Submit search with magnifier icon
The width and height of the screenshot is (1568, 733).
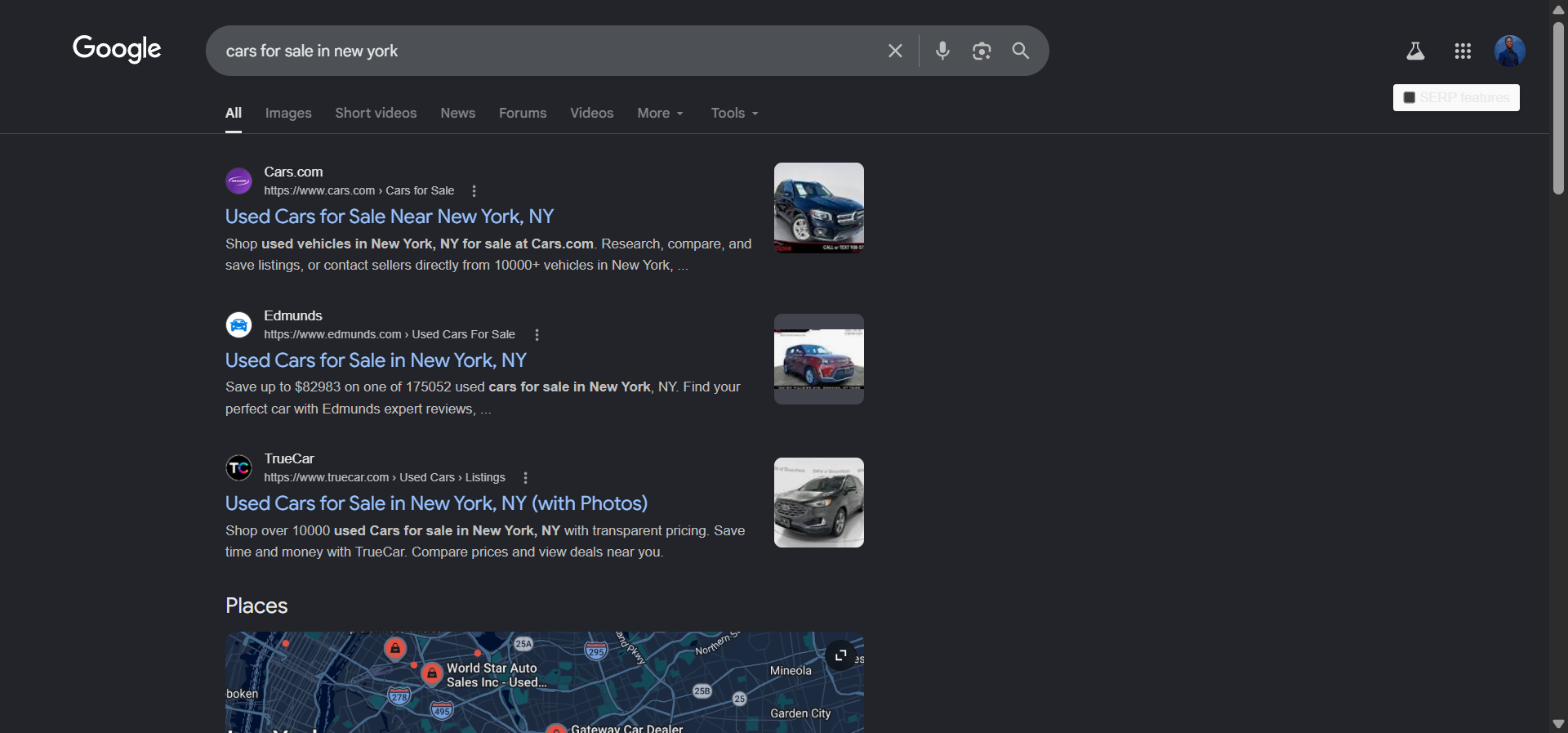pyautogui.click(x=1020, y=51)
